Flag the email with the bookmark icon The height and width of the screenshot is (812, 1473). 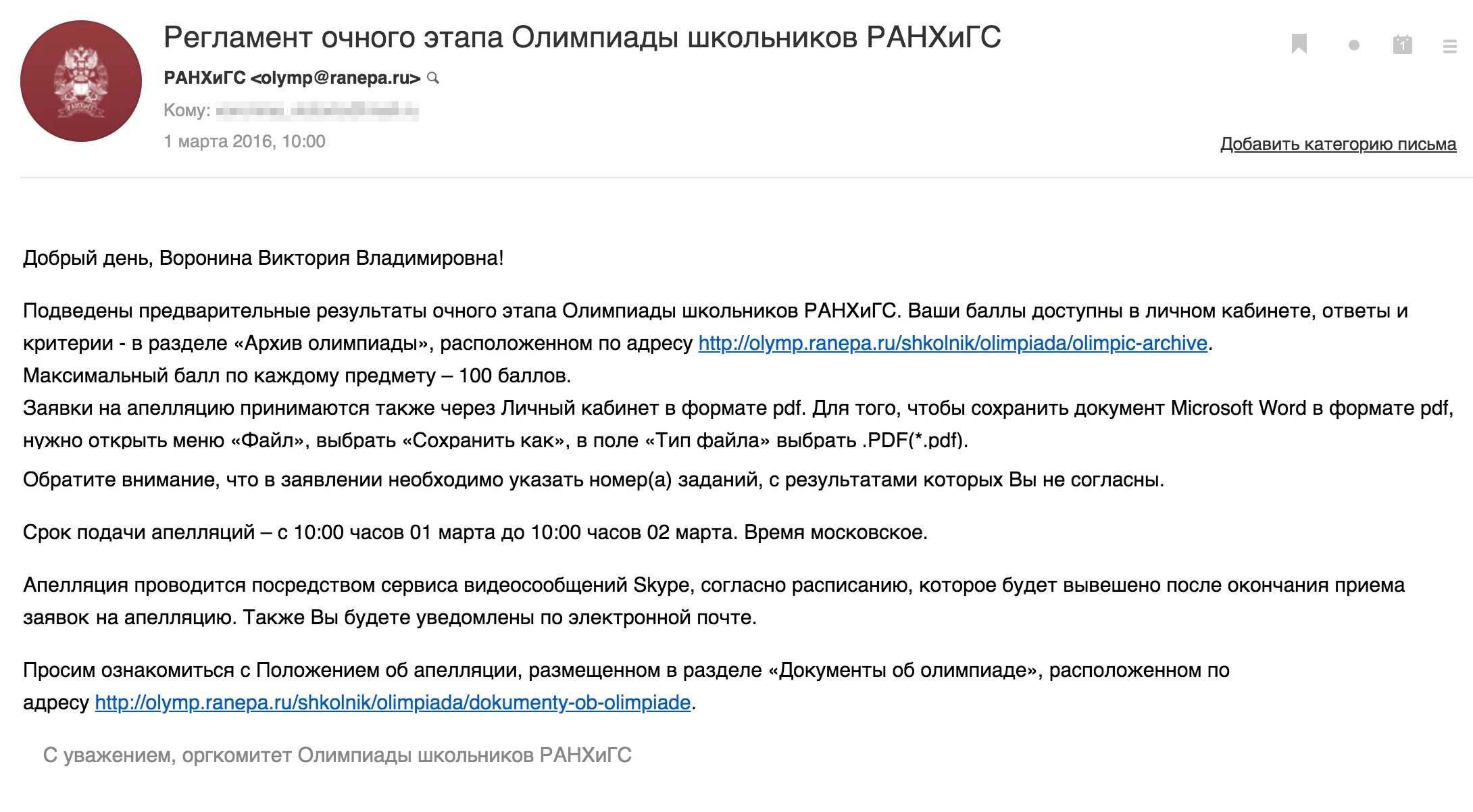pyautogui.click(x=1299, y=45)
